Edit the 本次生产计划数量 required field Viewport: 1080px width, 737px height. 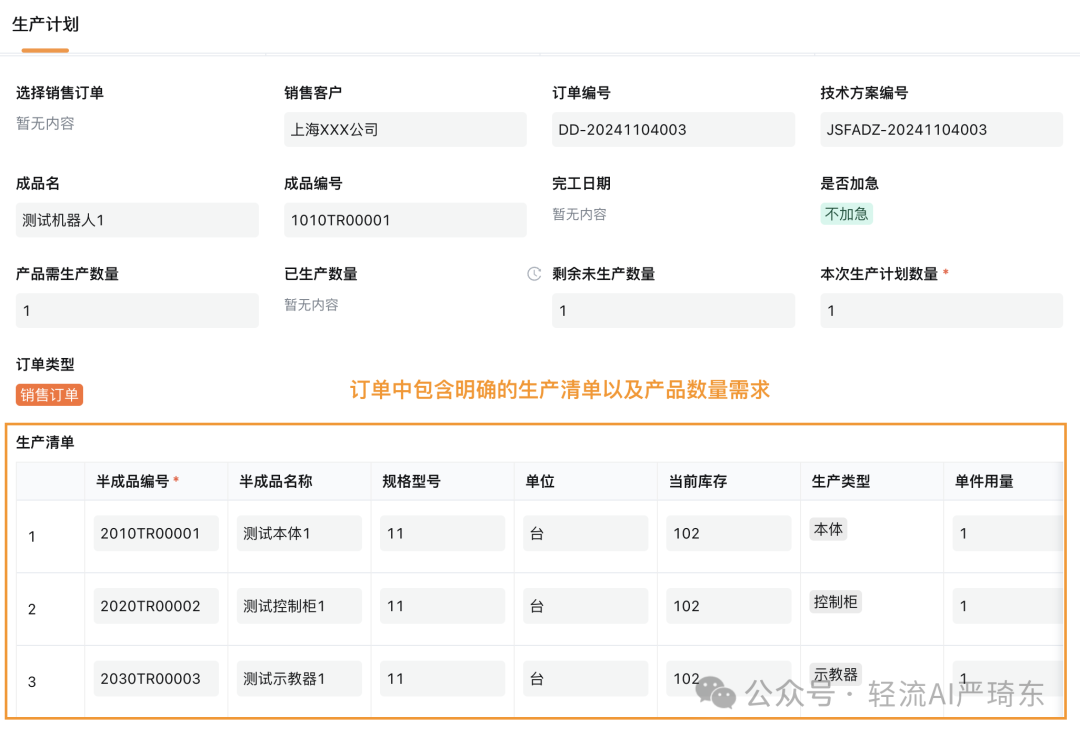941,310
